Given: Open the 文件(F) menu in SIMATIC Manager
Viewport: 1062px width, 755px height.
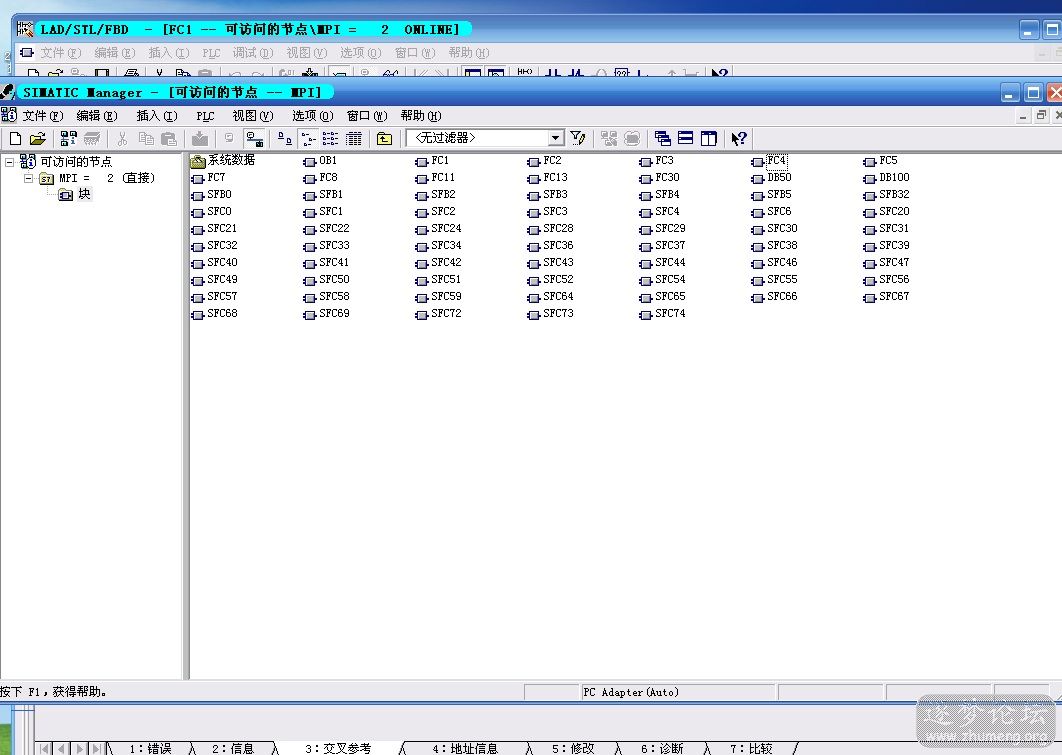Looking at the screenshot, I should point(43,116).
